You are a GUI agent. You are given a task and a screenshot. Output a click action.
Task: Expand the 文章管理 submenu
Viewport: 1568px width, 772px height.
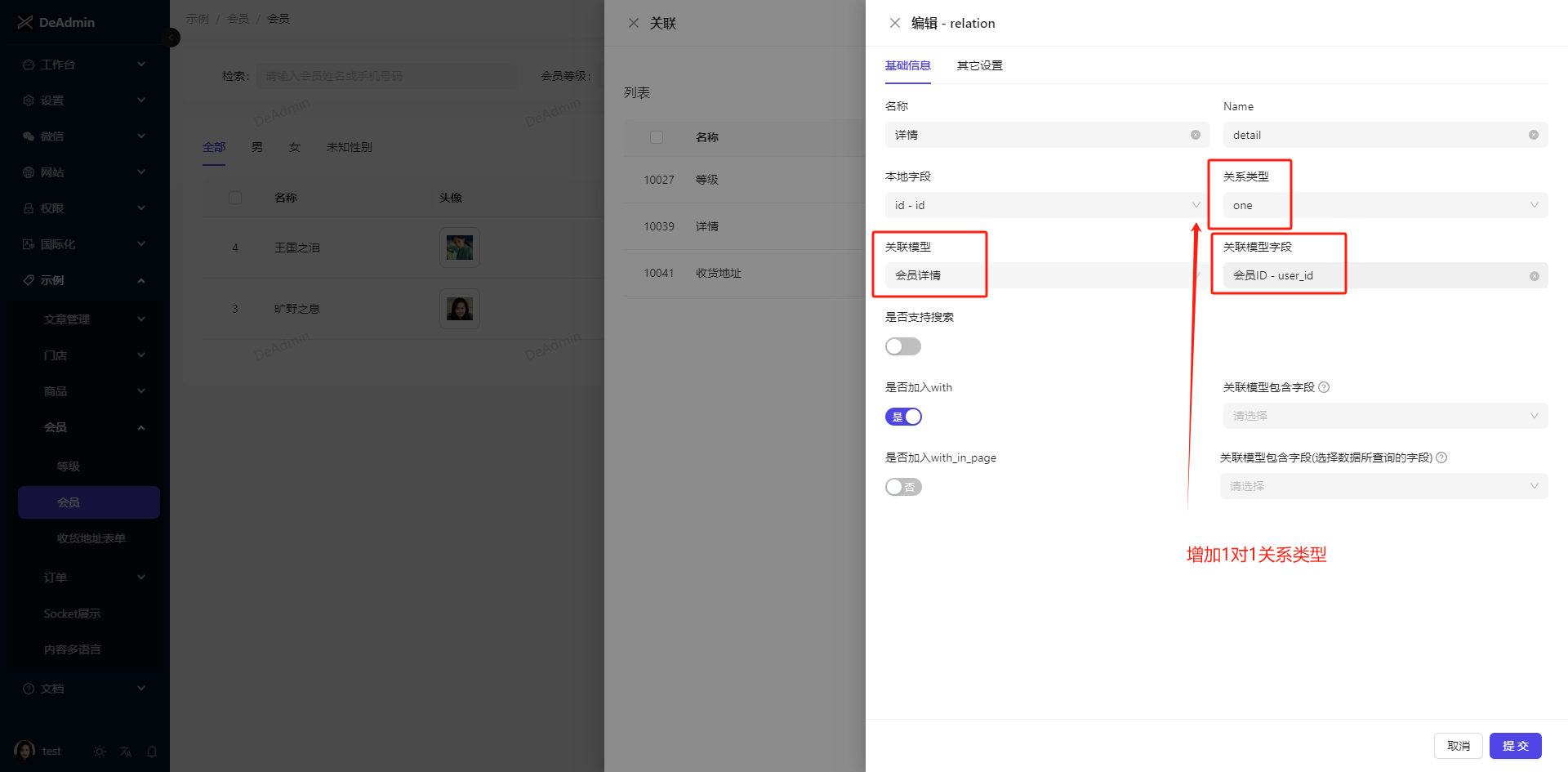88,319
